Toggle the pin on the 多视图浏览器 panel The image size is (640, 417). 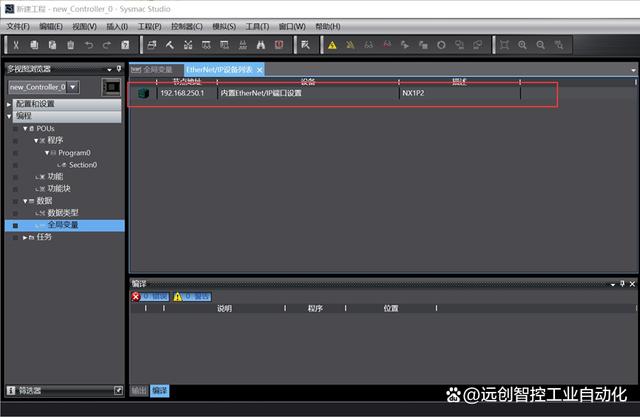[119, 69]
